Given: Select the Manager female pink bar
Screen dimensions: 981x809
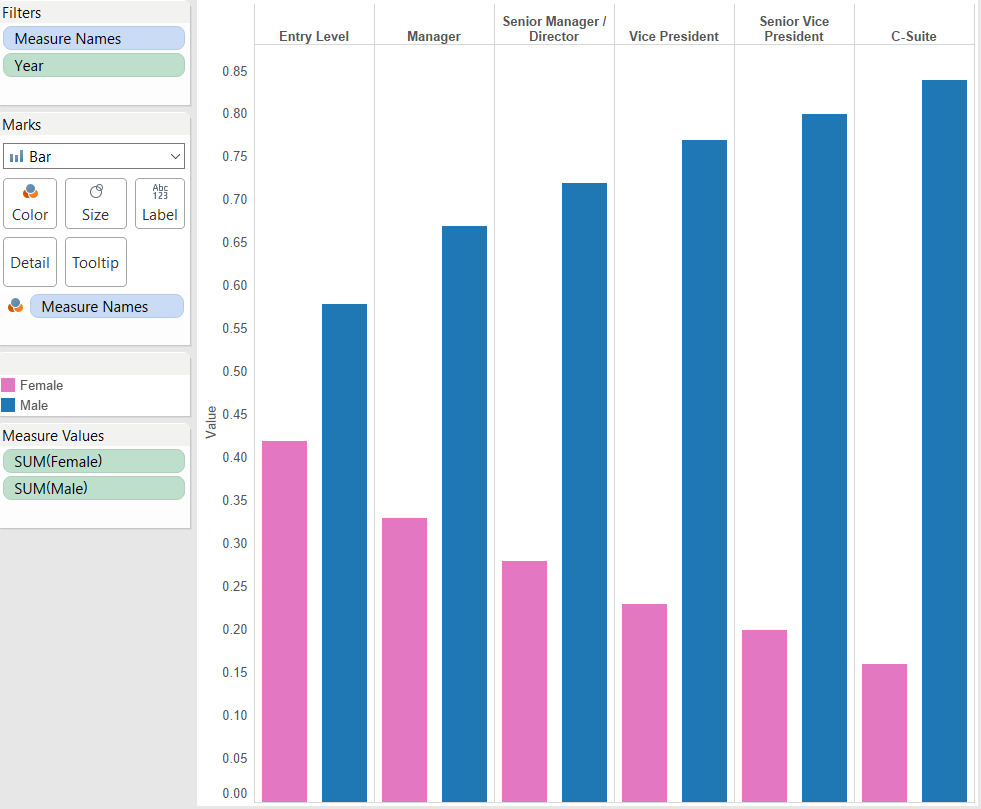Looking at the screenshot, I should (405, 660).
